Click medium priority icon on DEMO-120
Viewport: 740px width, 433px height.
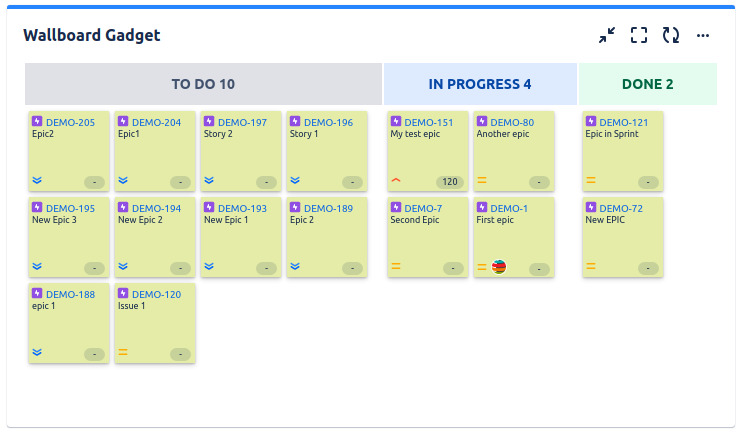(123, 352)
